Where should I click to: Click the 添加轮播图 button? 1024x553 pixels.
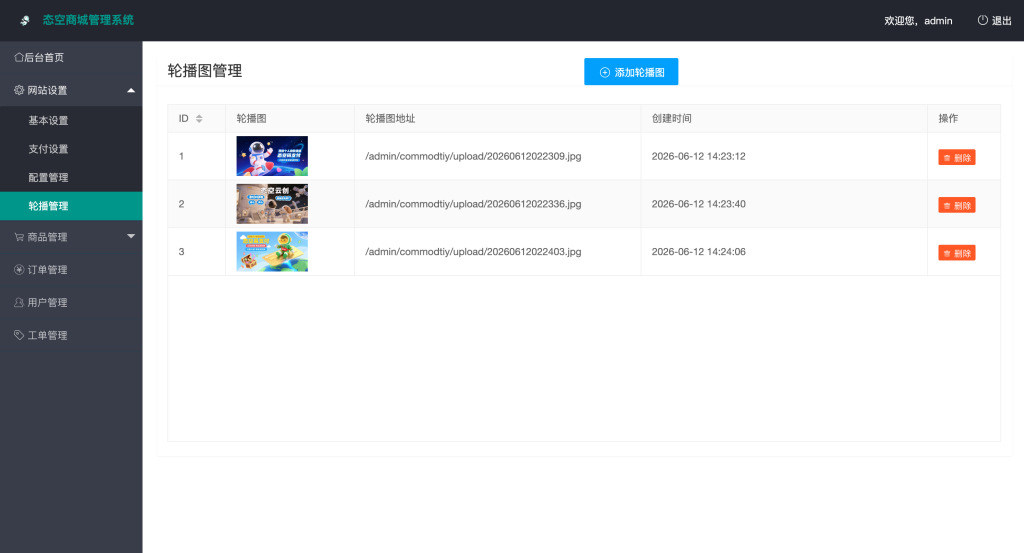click(631, 72)
